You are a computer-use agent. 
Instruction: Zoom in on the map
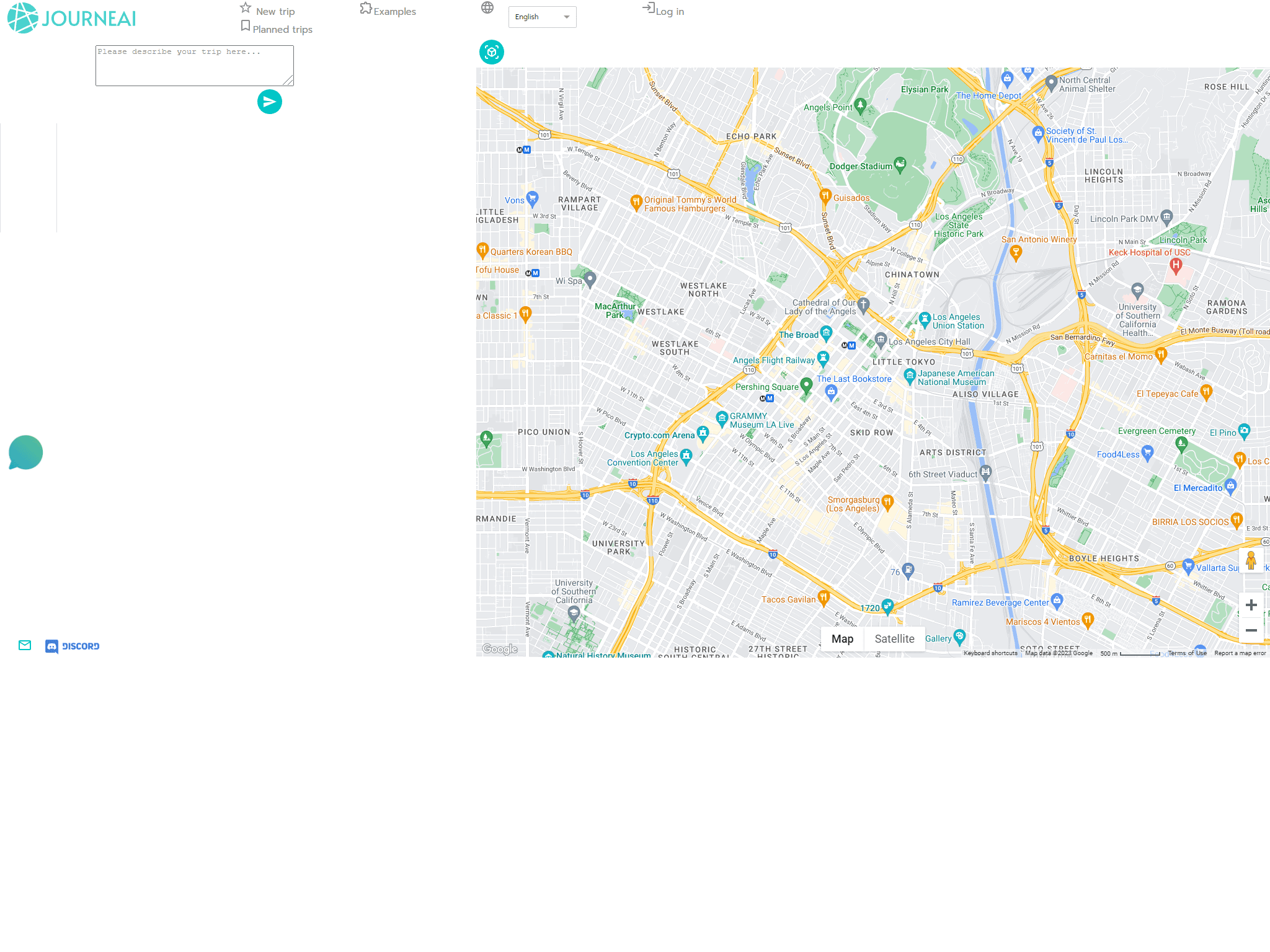[x=1251, y=605]
